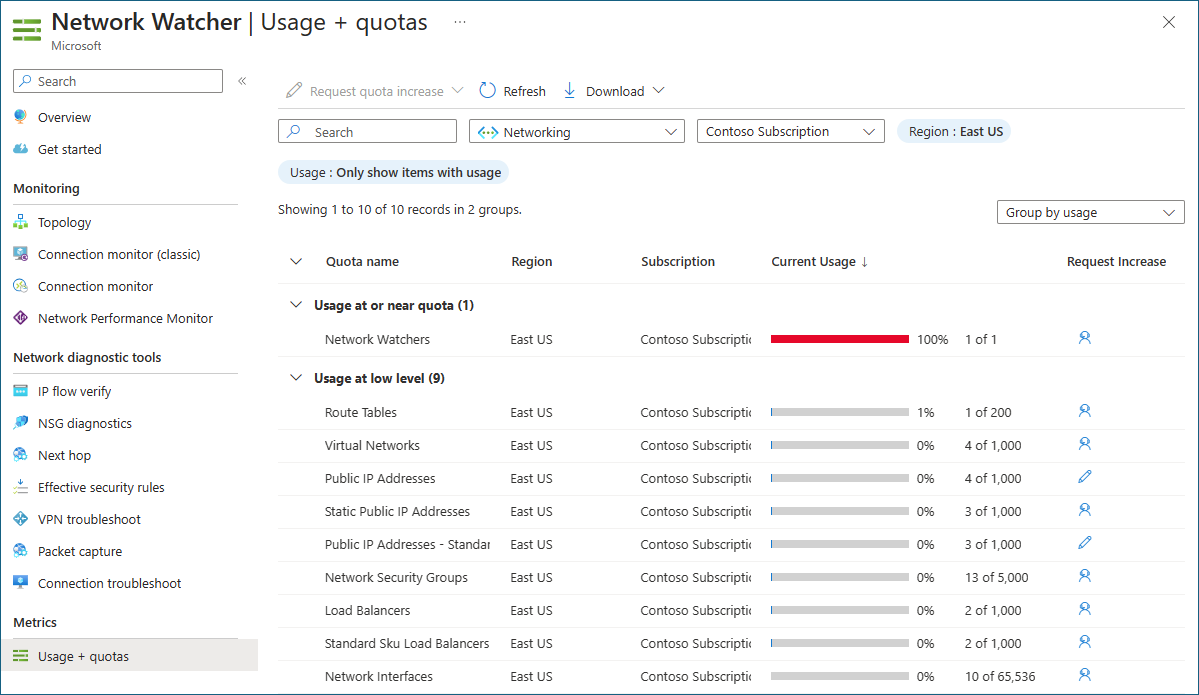The height and width of the screenshot is (695, 1199).
Task: Open Topology from the sidebar
Action: pos(64,222)
